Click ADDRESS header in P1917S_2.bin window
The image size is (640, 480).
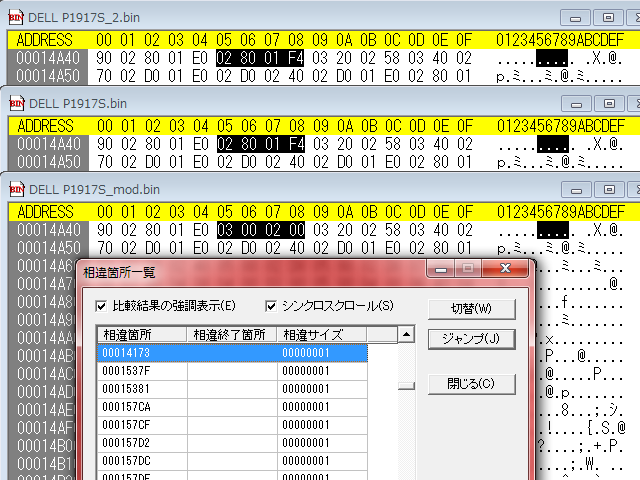point(44,40)
